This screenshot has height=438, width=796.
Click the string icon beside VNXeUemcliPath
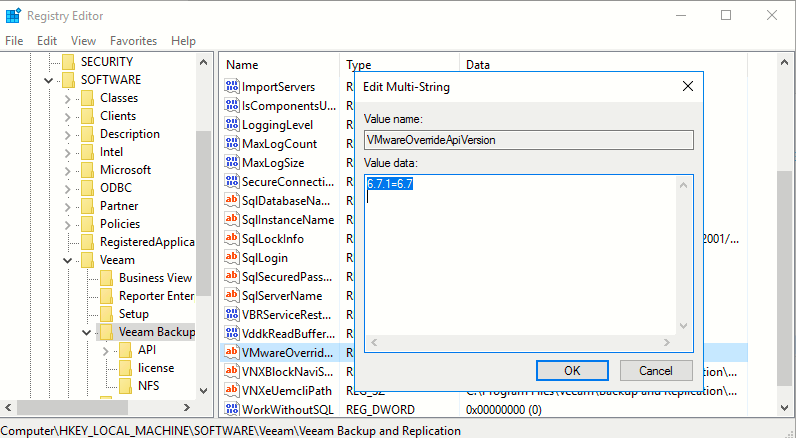pyautogui.click(x=231, y=390)
